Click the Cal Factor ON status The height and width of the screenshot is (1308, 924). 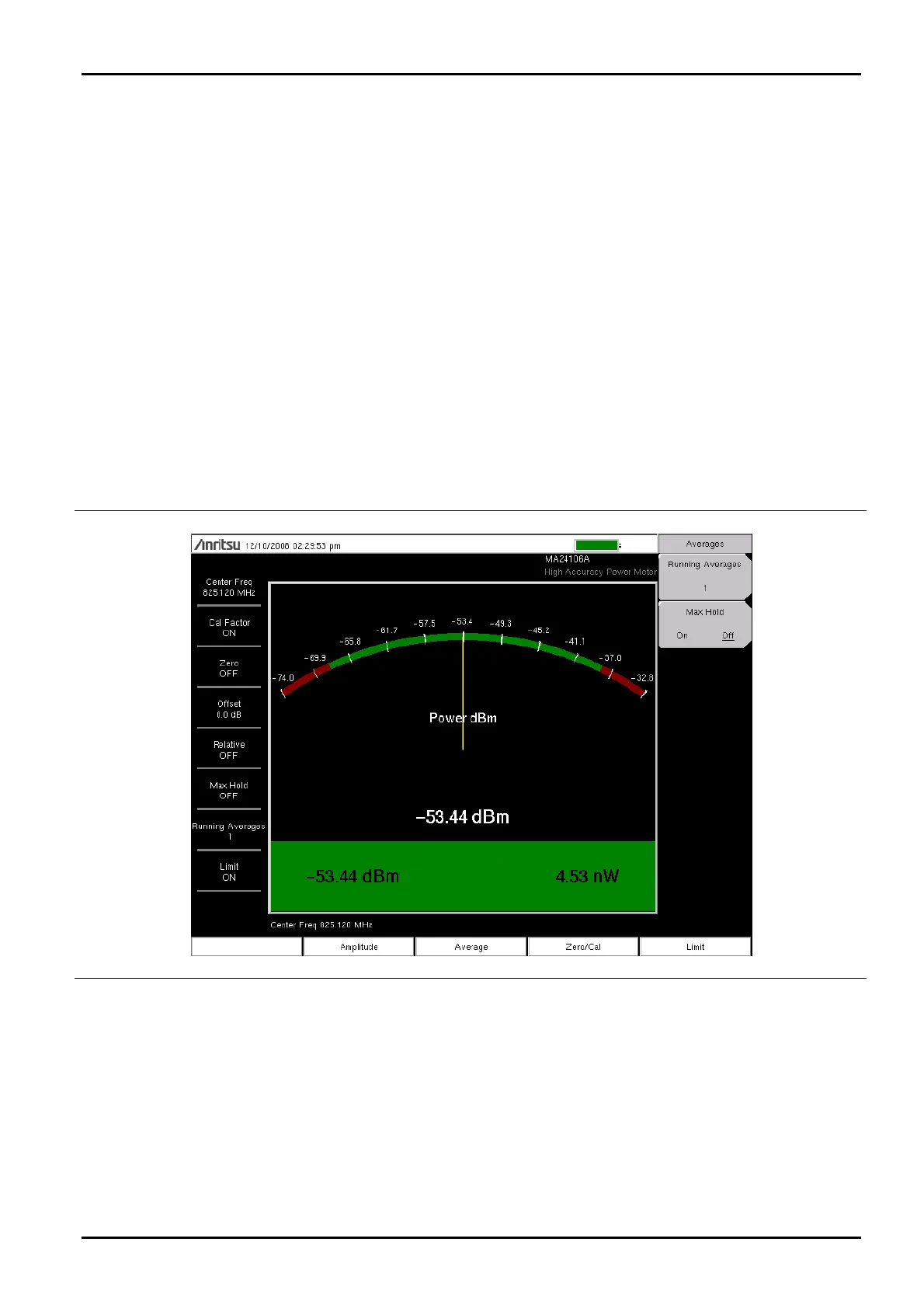click(x=229, y=628)
